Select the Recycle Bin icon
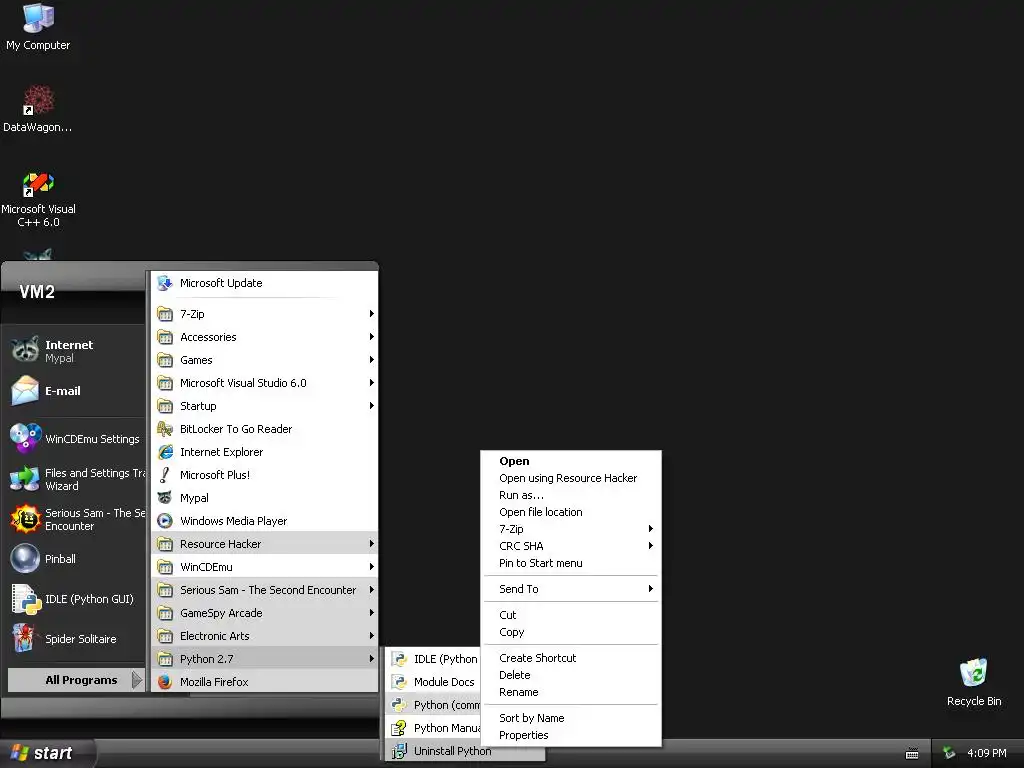 974,682
